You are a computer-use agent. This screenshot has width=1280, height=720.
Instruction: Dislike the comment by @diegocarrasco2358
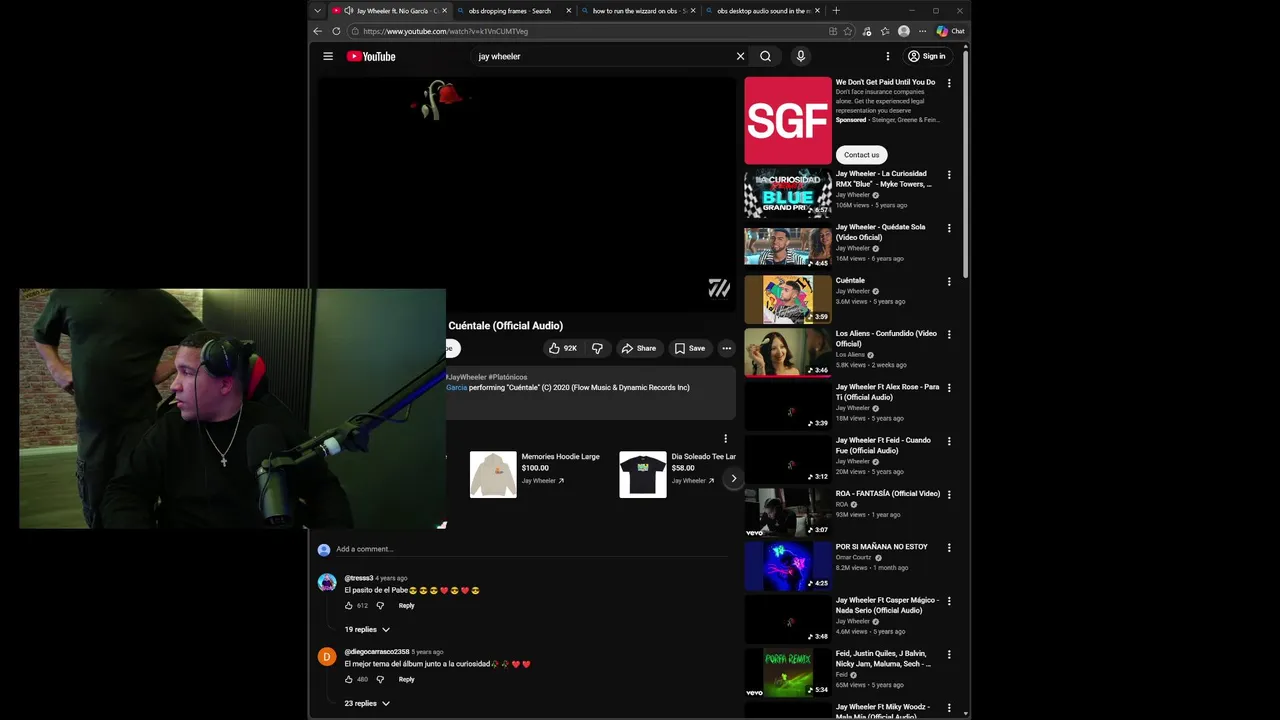click(380, 679)
